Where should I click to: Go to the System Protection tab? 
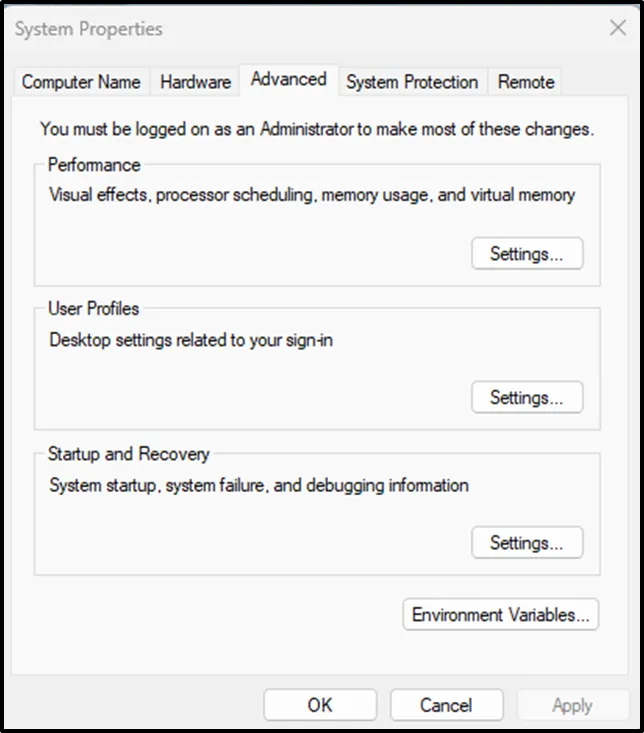[x=412, y=82]
